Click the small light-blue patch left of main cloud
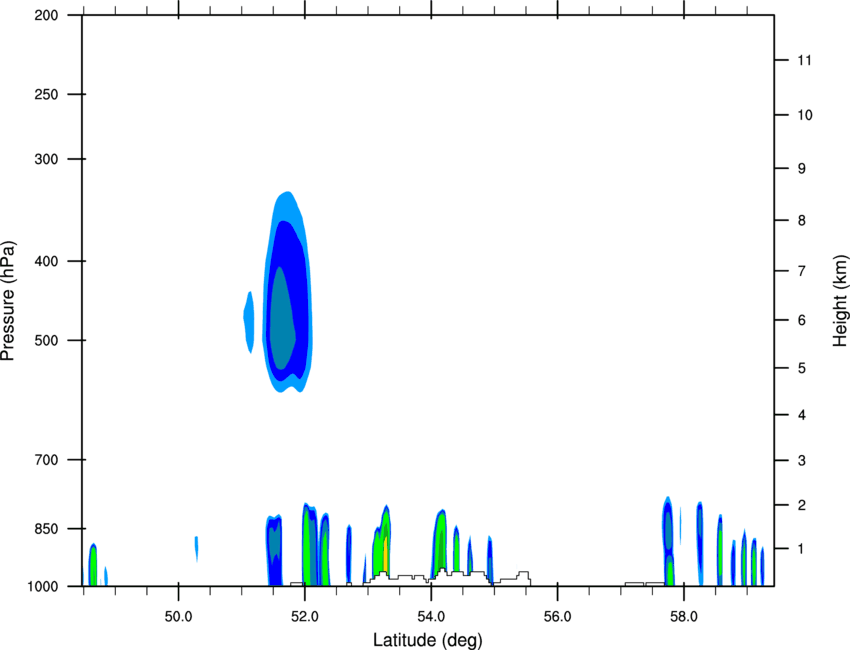Image resolution: width=850 pixels, height=650 pixels. [x=249, y=323]
